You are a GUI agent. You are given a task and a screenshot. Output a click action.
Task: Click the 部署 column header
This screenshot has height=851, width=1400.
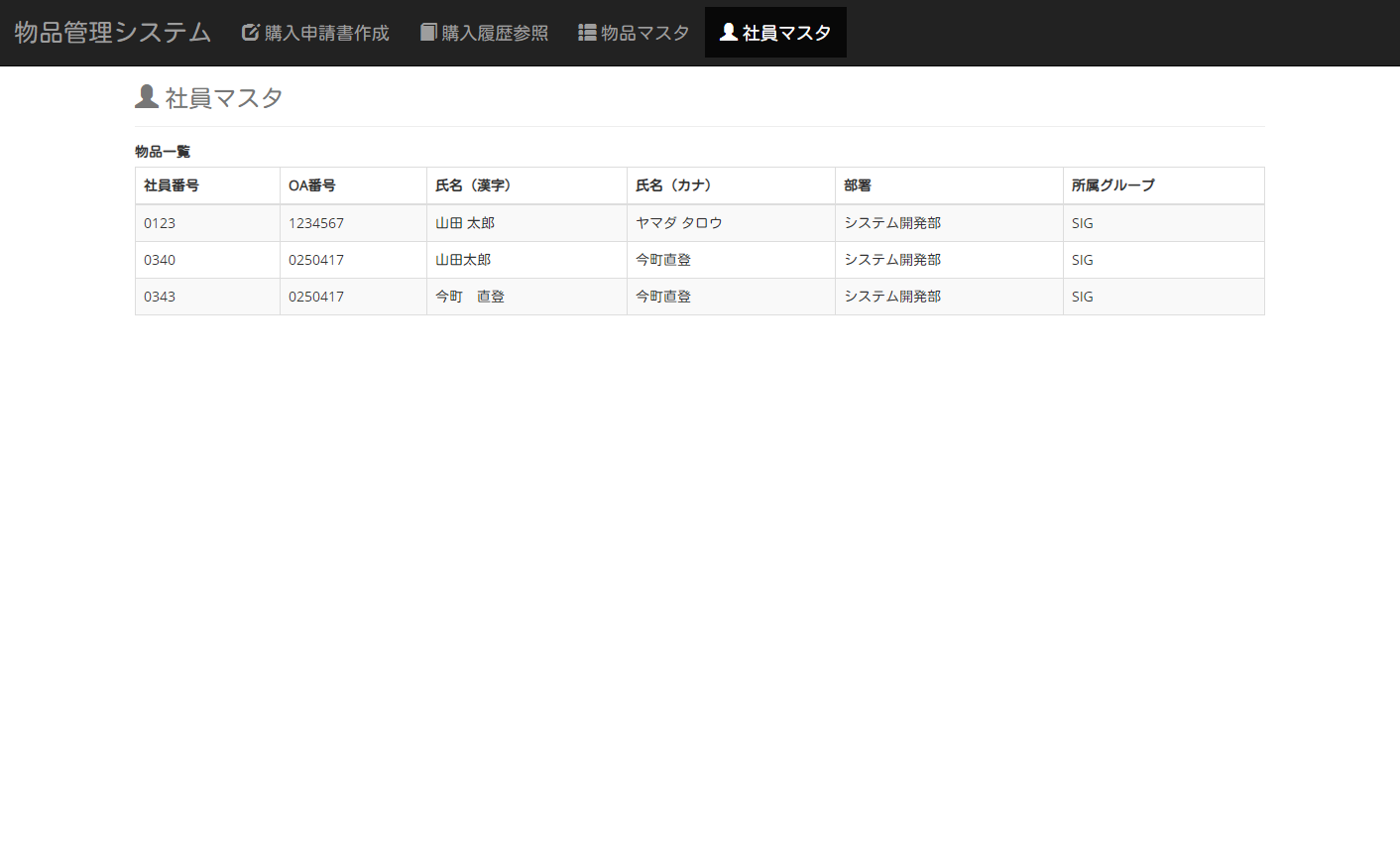[858, 185]
